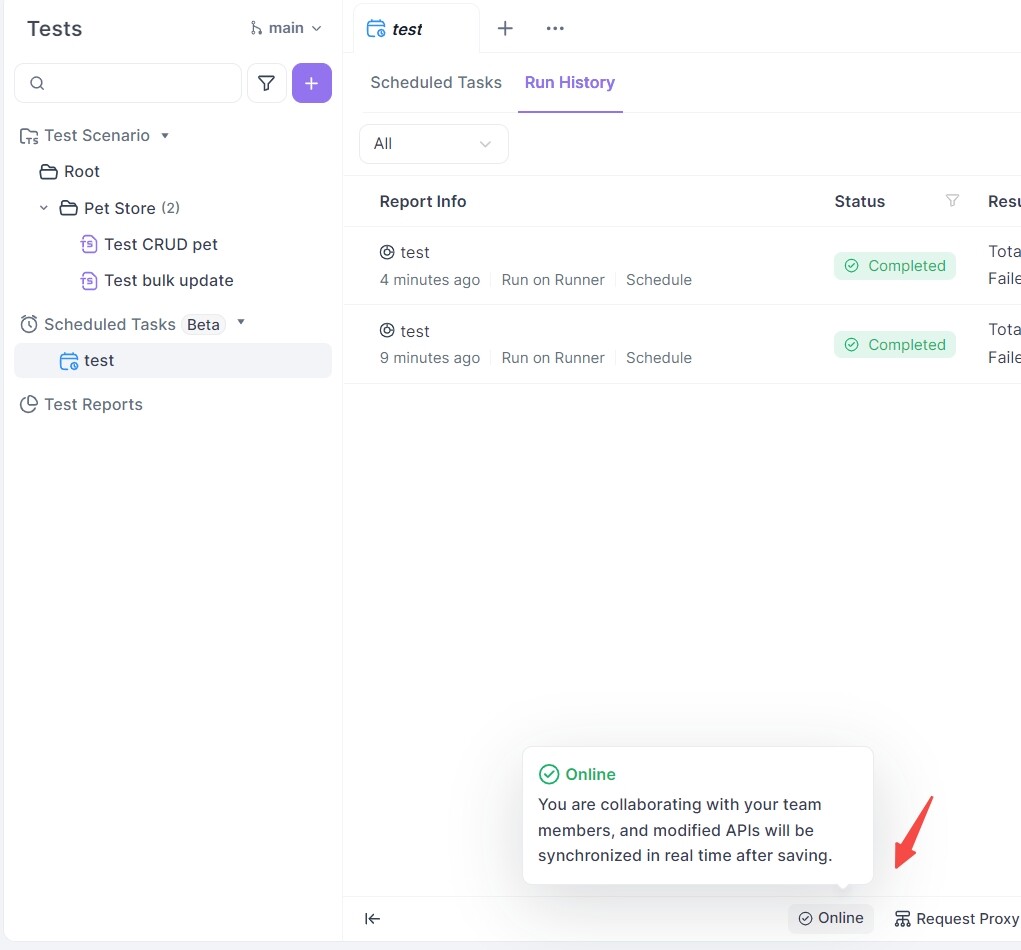The image size is (1021, 950).
Task: Select the Run History tab
Action: click(x=569, y=83)
